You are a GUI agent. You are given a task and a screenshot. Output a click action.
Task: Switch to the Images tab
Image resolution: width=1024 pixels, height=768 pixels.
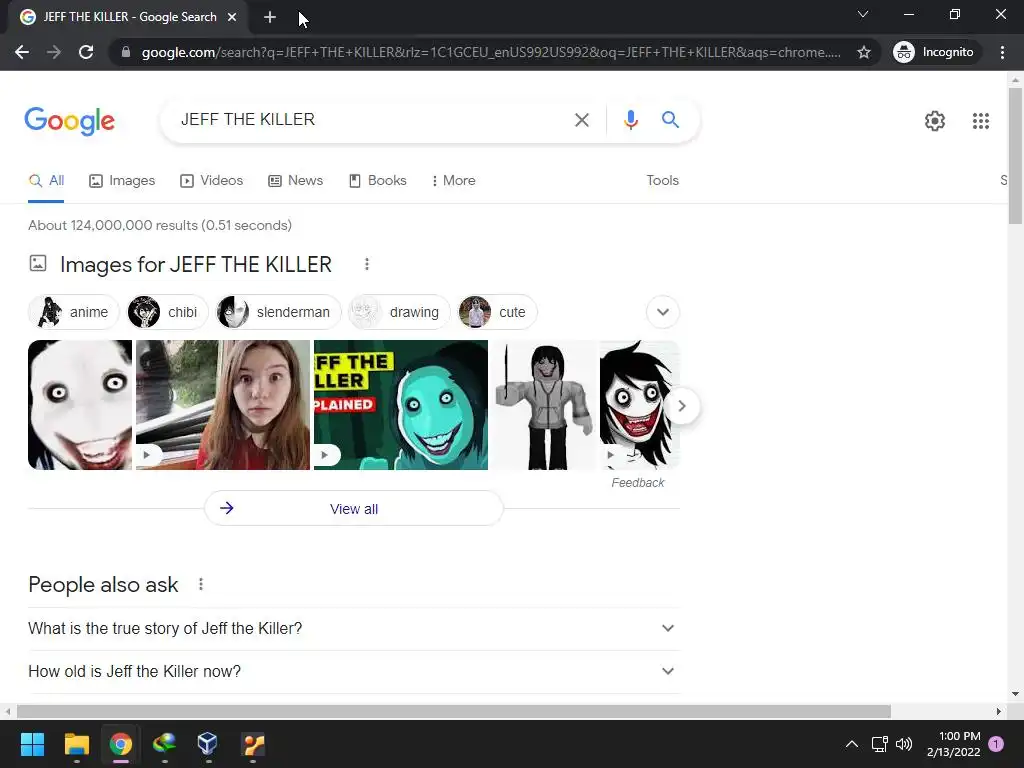pos(122,181)
